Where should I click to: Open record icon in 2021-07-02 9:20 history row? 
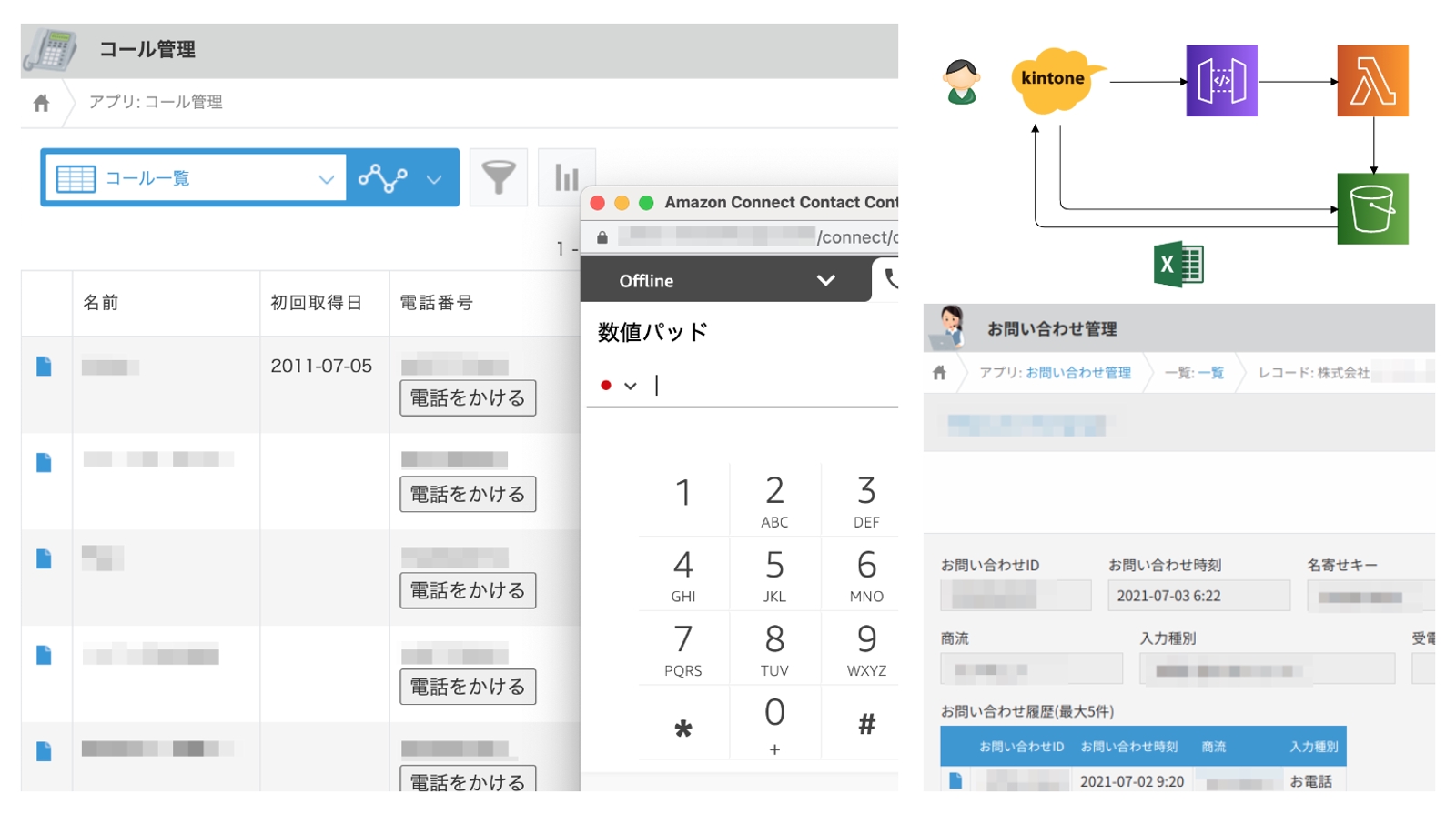(x=955, y=780)
